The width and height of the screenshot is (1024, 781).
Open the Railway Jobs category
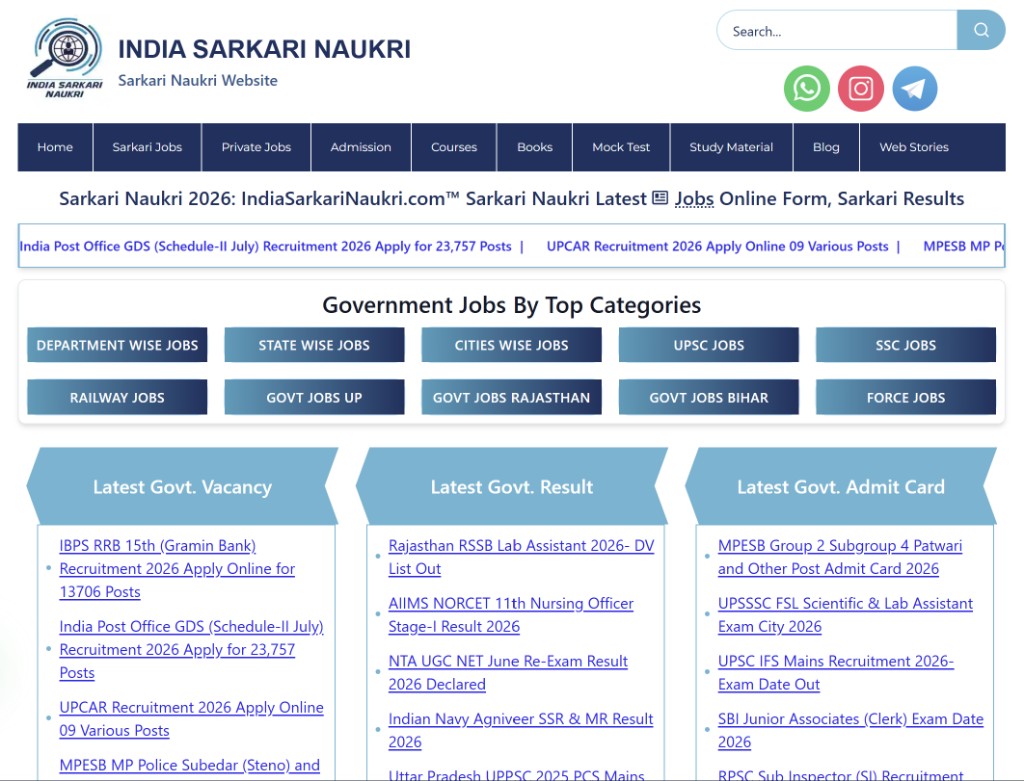(117, 397)
